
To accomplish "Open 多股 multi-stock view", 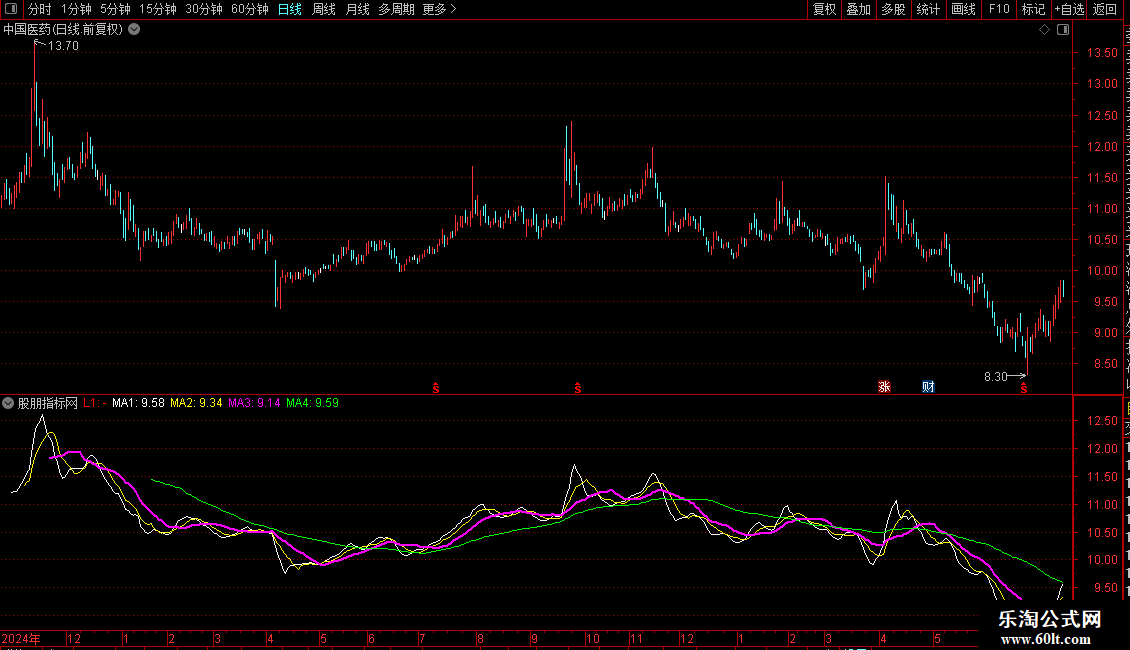I will tap(893, 9).
